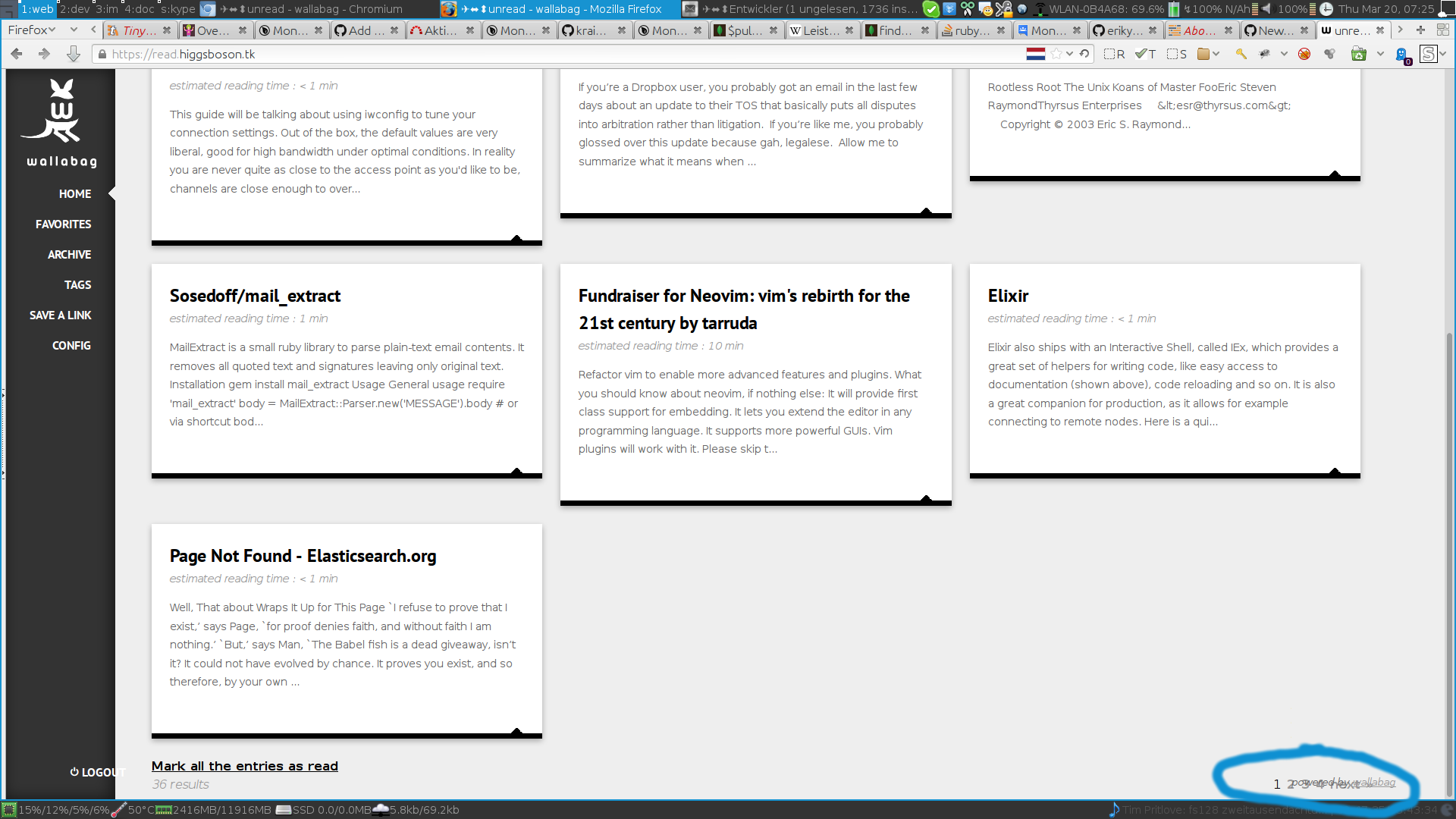Switch to the 4:doc workspace tag

click(x=140, y=9)
